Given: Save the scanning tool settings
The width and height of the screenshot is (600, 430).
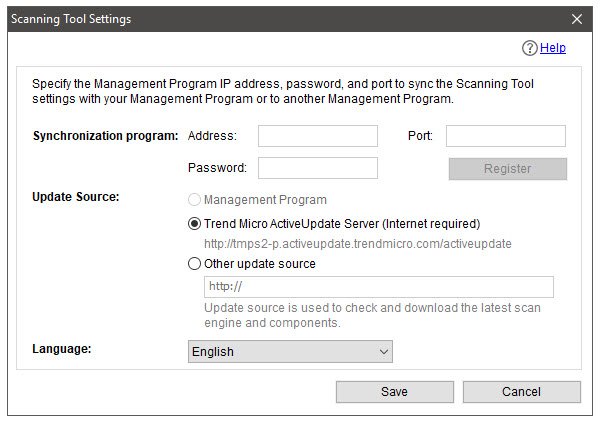Looking at the screenshot, I should click(x=394, y=392).
